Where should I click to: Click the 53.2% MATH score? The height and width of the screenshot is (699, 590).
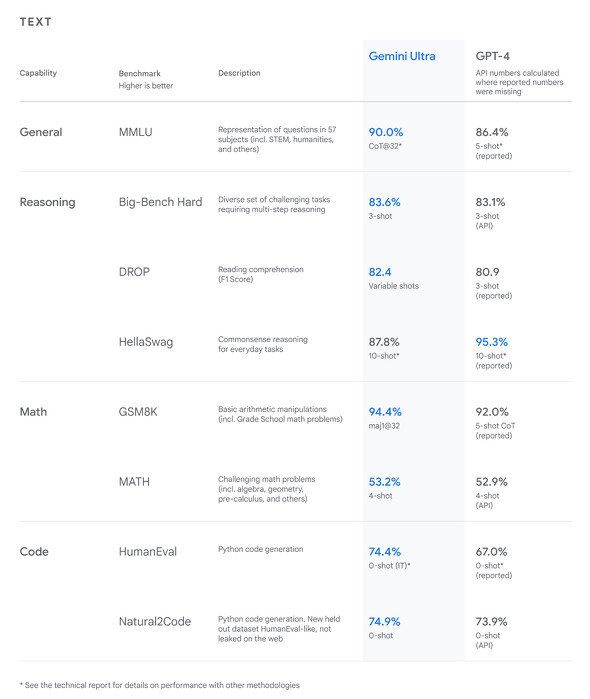coord(384,481)
